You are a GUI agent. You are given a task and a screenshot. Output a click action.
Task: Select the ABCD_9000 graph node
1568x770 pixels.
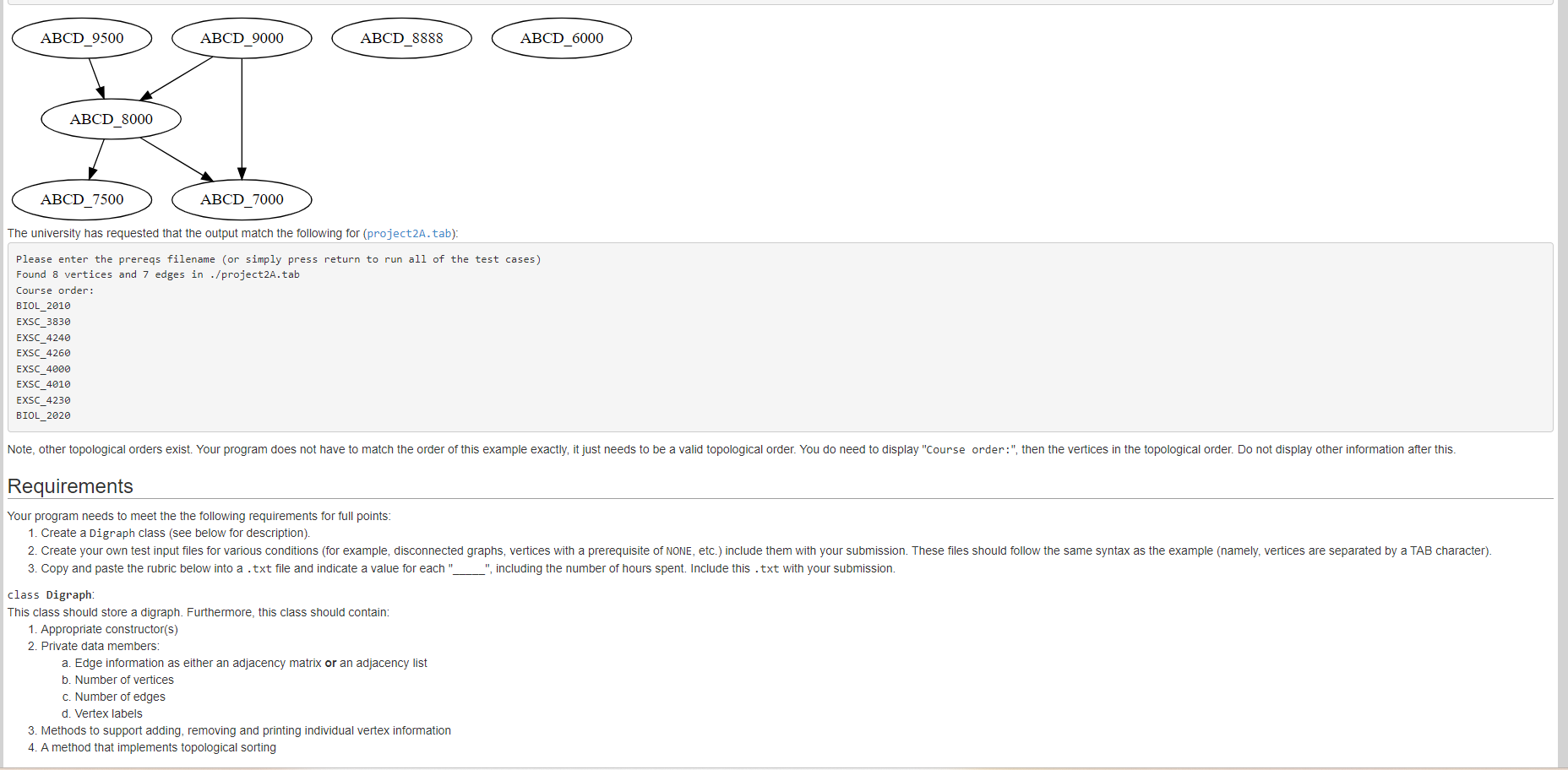tap(242, 37)
